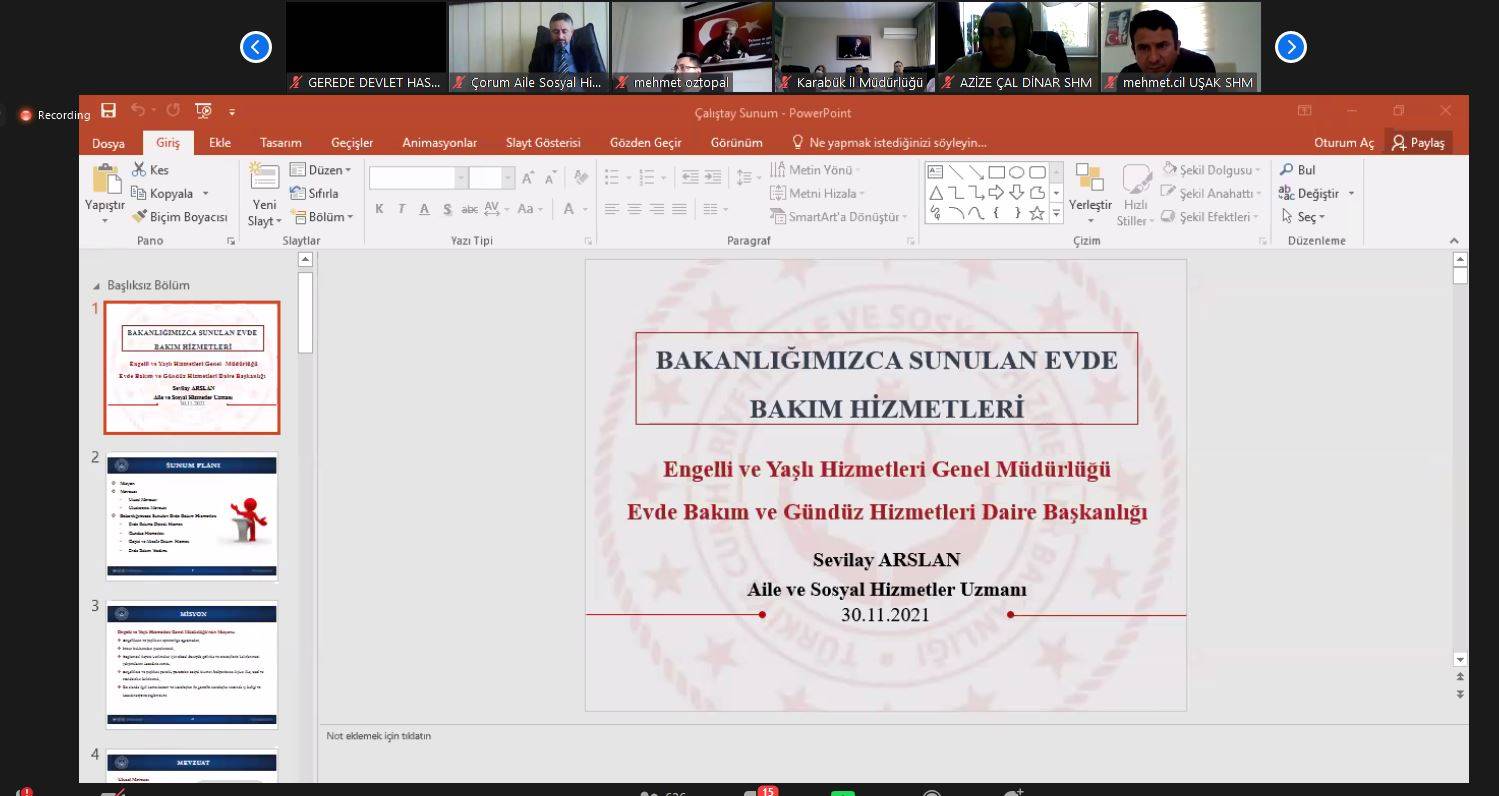Viewport: 1499px width, 796px height.
Task: Click the 'Ne yapmak istediğinizi söyleyin' search box
Action: [889, 143]
